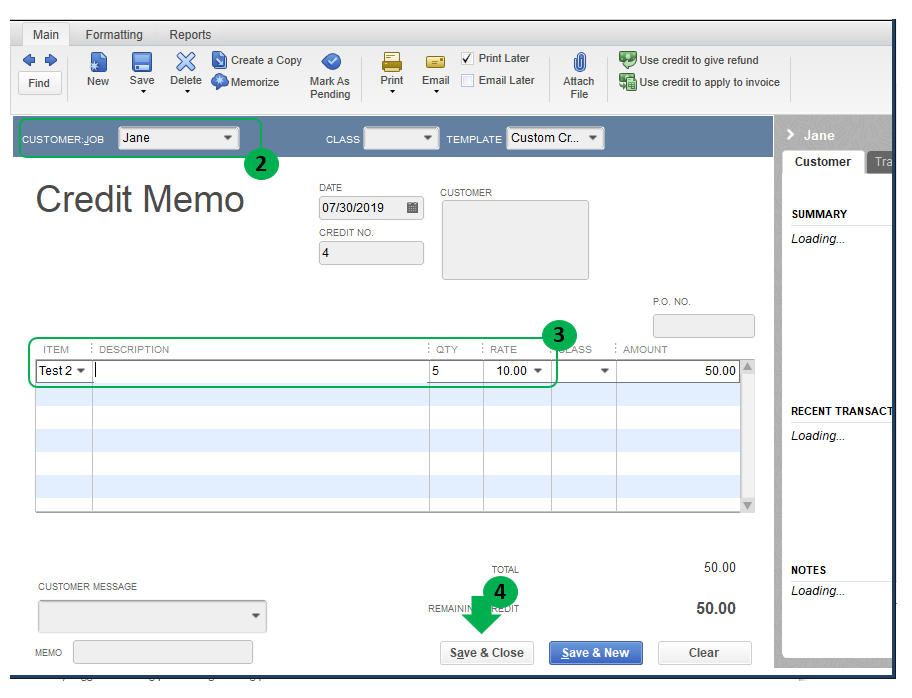Click the P.O. No. field
This screenshot has width=912, height=698.
[x=704, y=326]
